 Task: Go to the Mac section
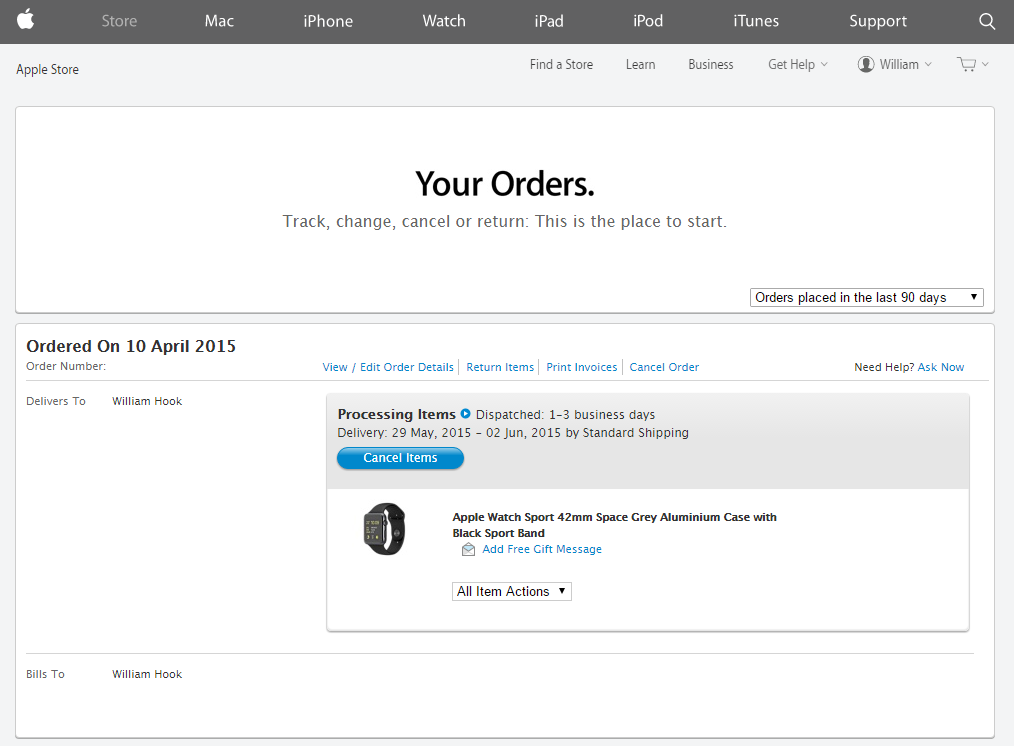coord(219,21)
